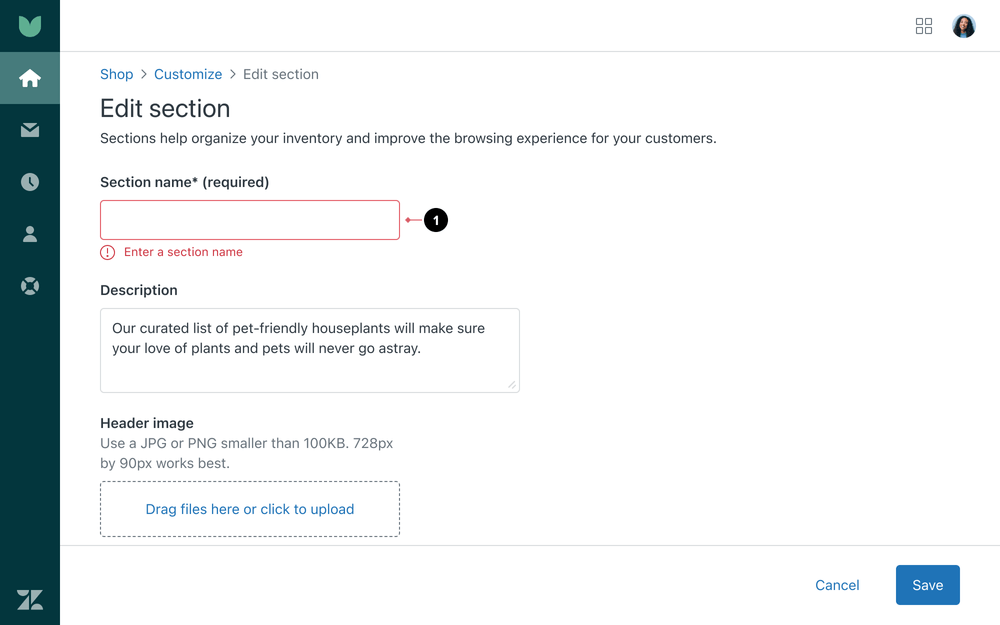This screenshot has height=625, width=1000.
Task: Click the Description text area
Action: click(x=309, y=350)
